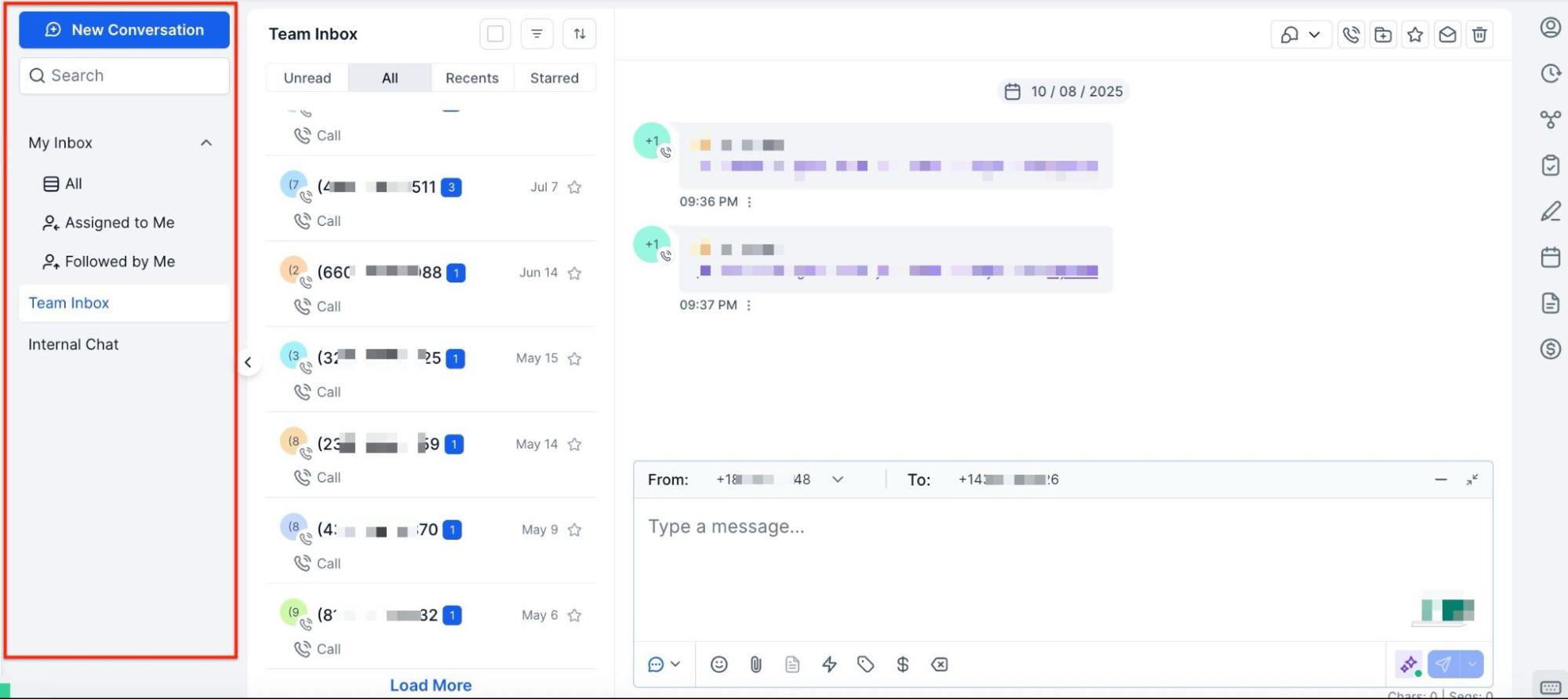Click the emoji picker icon
Screen dimensions: 1568x699
coord(719,664)
